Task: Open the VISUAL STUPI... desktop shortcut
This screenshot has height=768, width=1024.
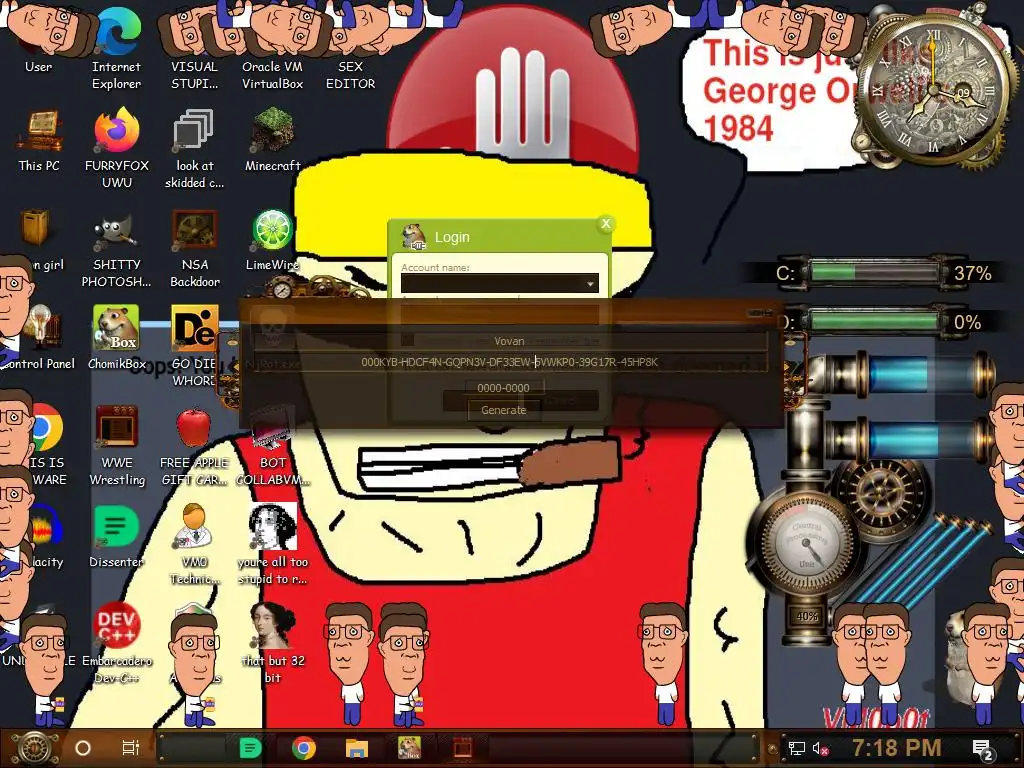Action: click(194, 49)
